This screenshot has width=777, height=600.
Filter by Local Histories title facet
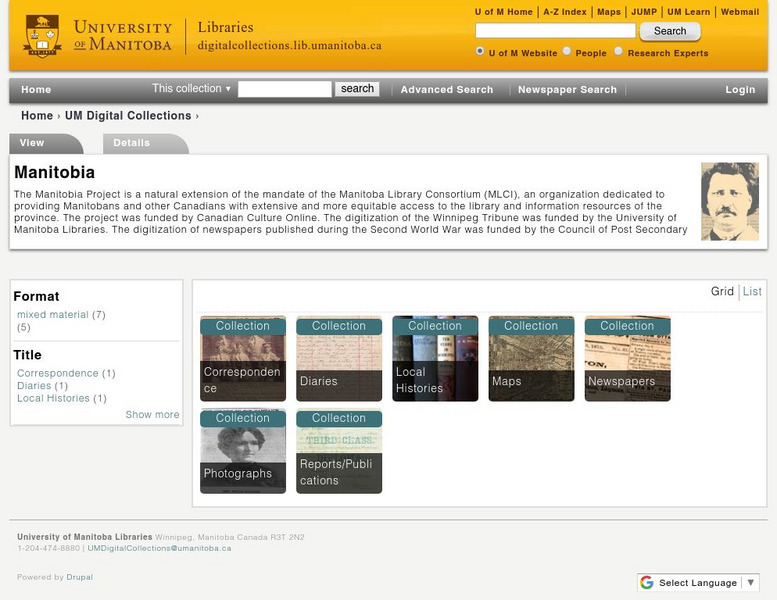point(53,398)
